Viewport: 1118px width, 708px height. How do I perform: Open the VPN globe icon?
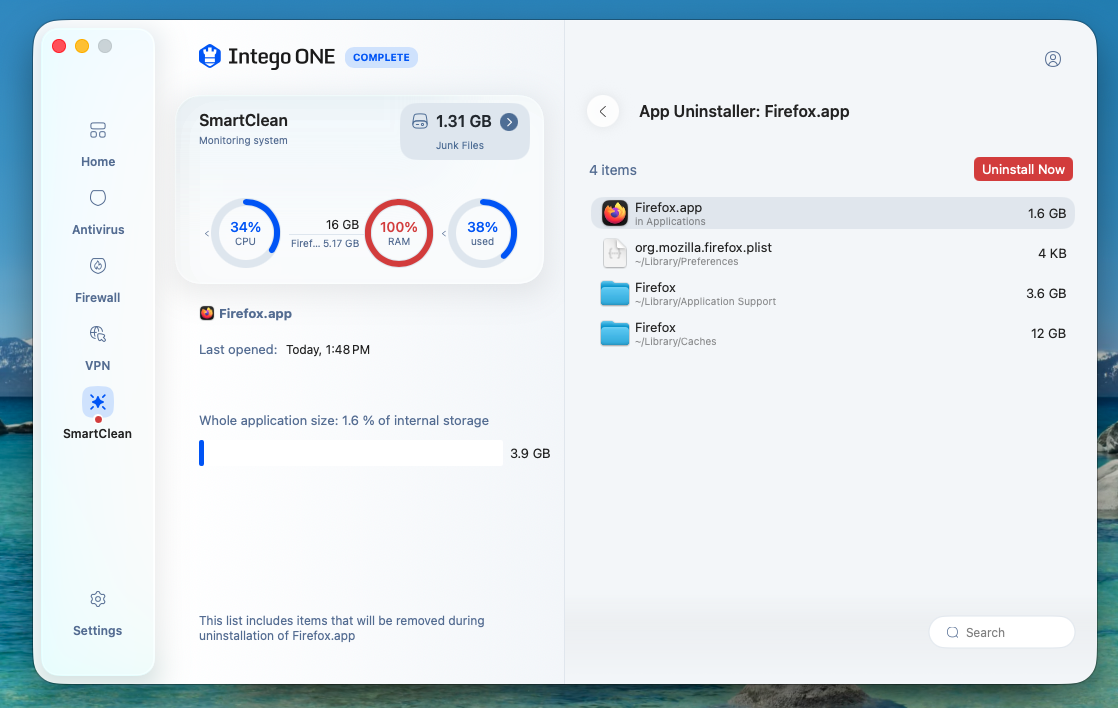[98, 334]
